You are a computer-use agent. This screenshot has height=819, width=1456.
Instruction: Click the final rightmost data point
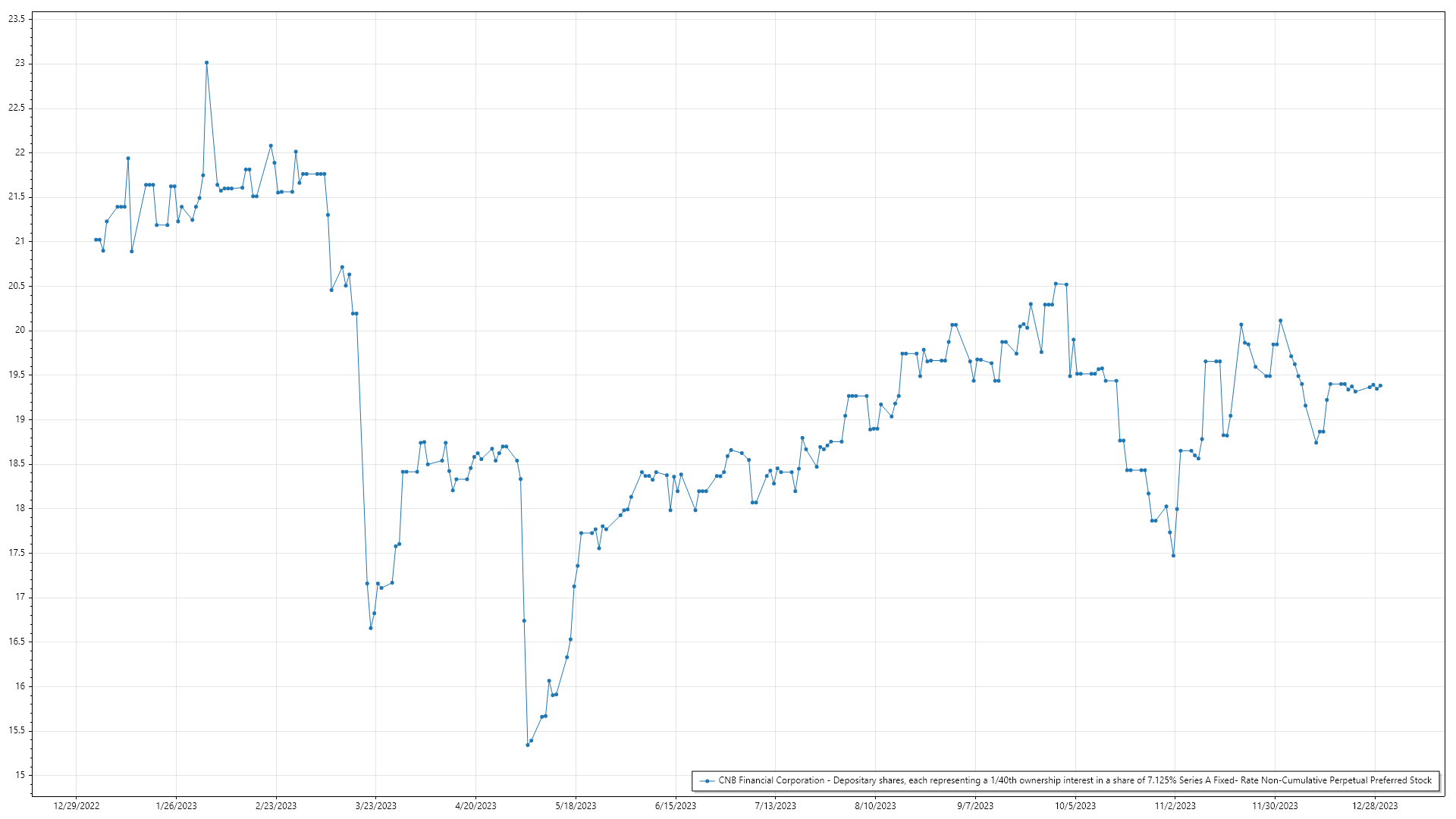click(1380, 386)
